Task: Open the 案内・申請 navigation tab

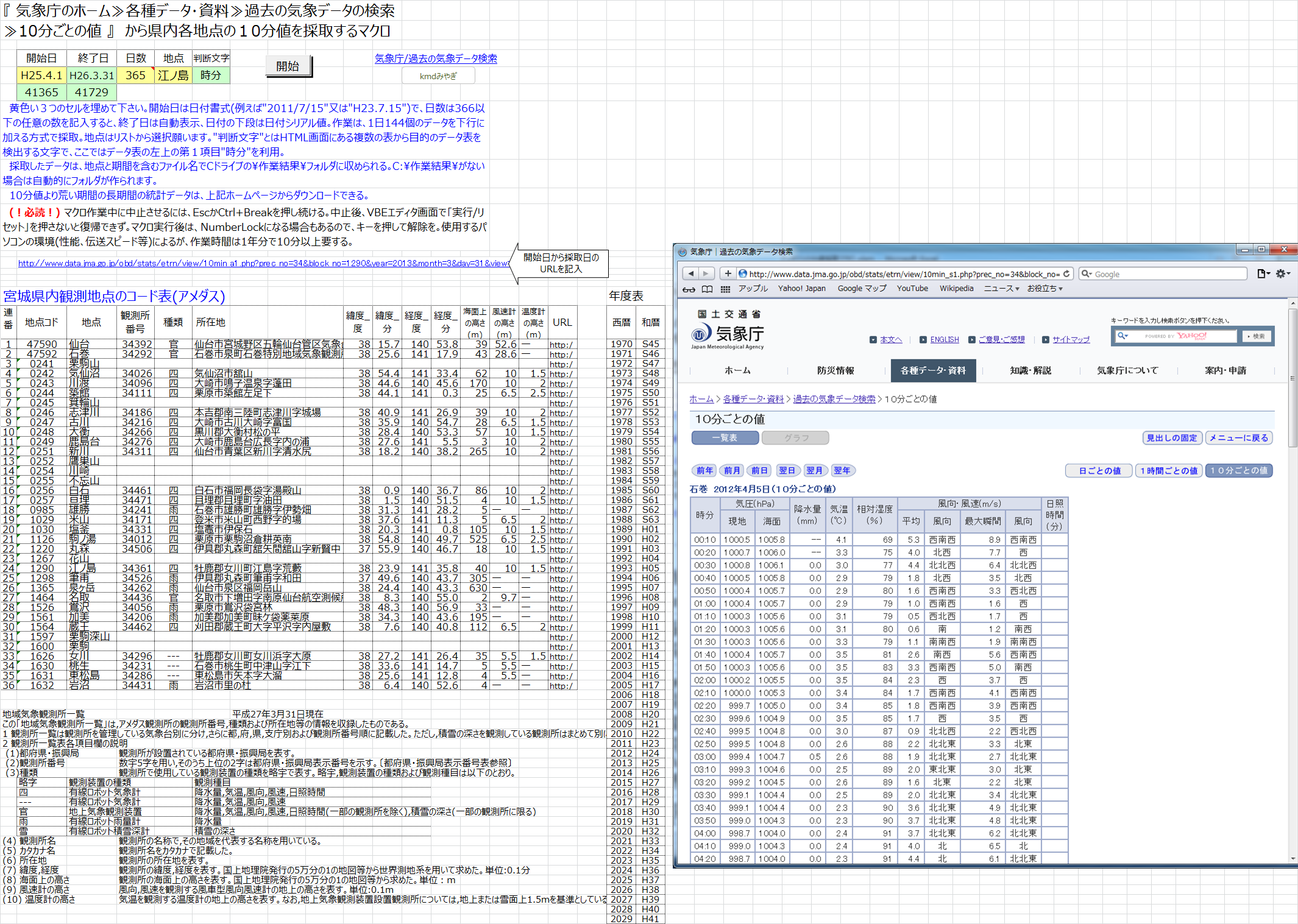Action: [x=1225, y=370]
